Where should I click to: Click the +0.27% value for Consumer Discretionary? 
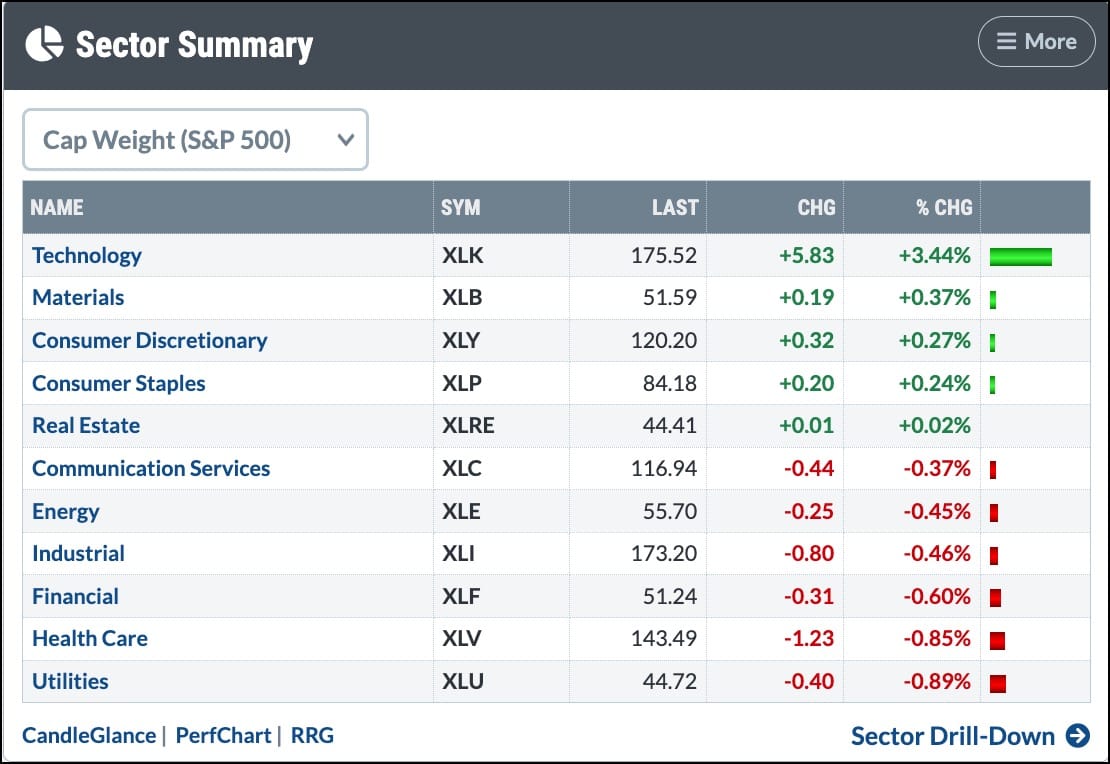[x=934, y=341]
